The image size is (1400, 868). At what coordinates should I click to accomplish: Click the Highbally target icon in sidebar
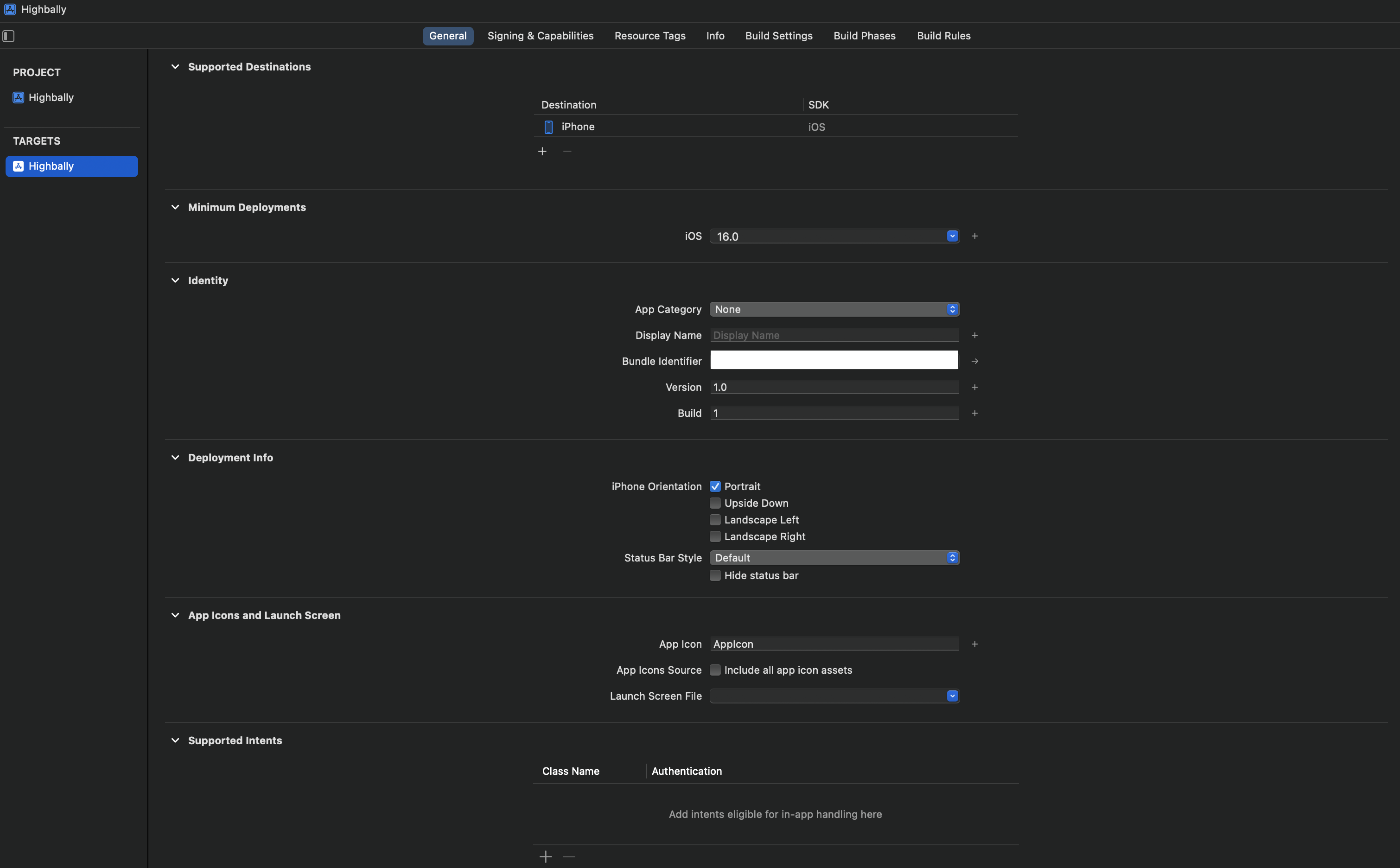click(19, 166)
